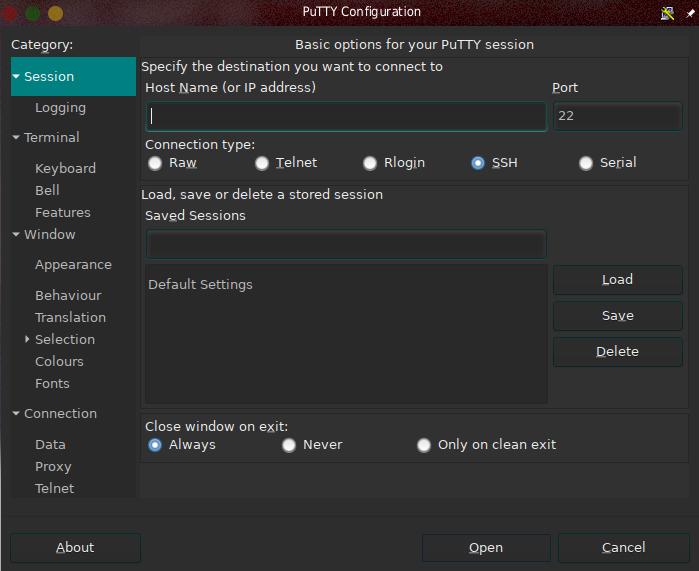Click the Save session button
699x571 pixels.
618,316
